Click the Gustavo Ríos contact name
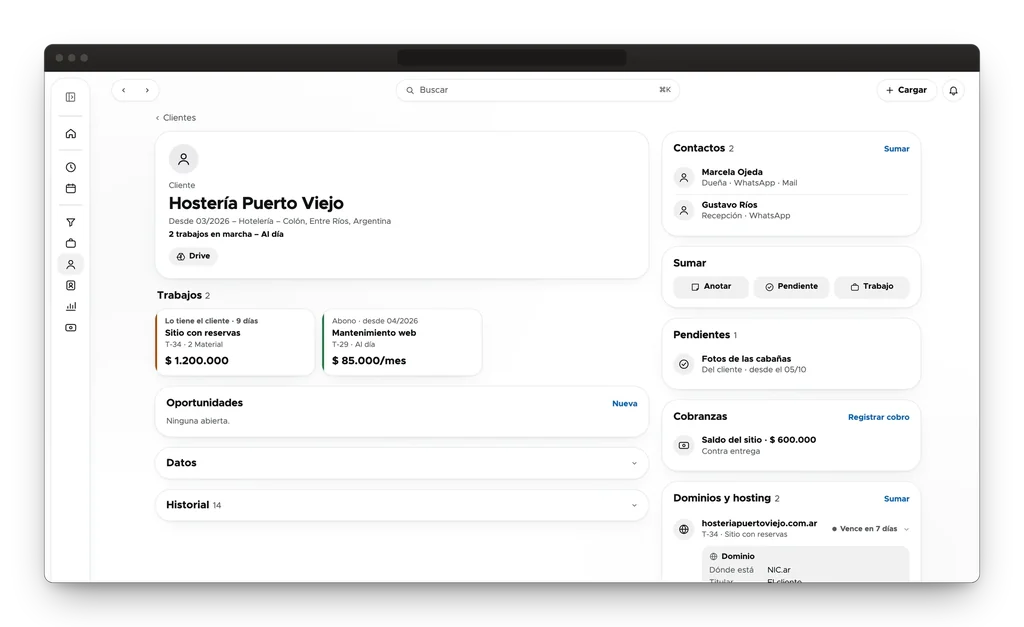The image size is (1024, 627). tap(729, 205)
